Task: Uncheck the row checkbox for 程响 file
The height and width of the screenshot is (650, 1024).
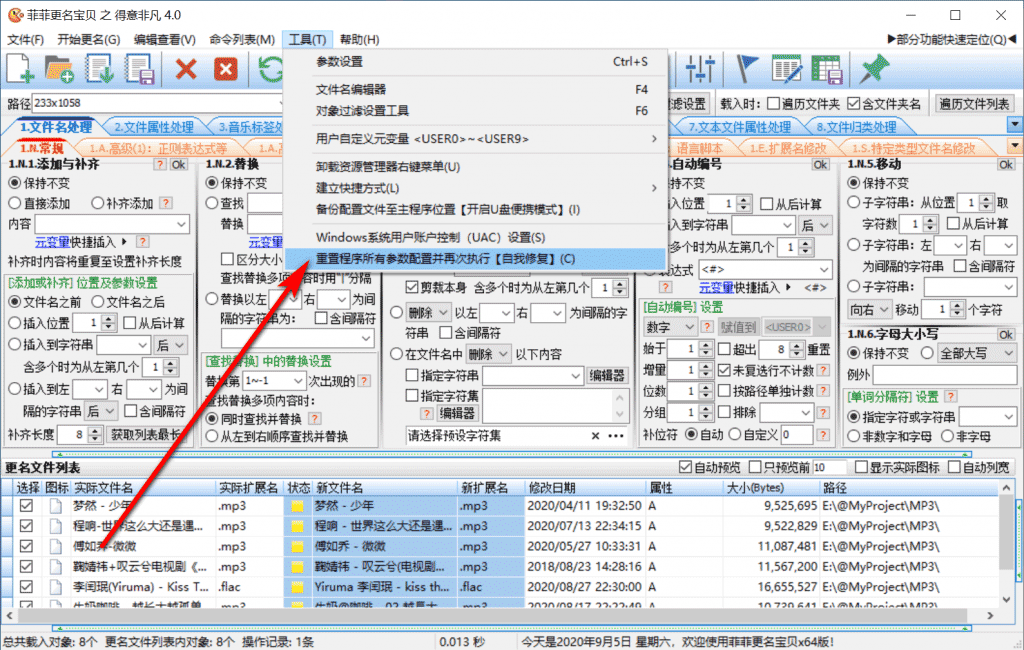Action: [26, 526]
